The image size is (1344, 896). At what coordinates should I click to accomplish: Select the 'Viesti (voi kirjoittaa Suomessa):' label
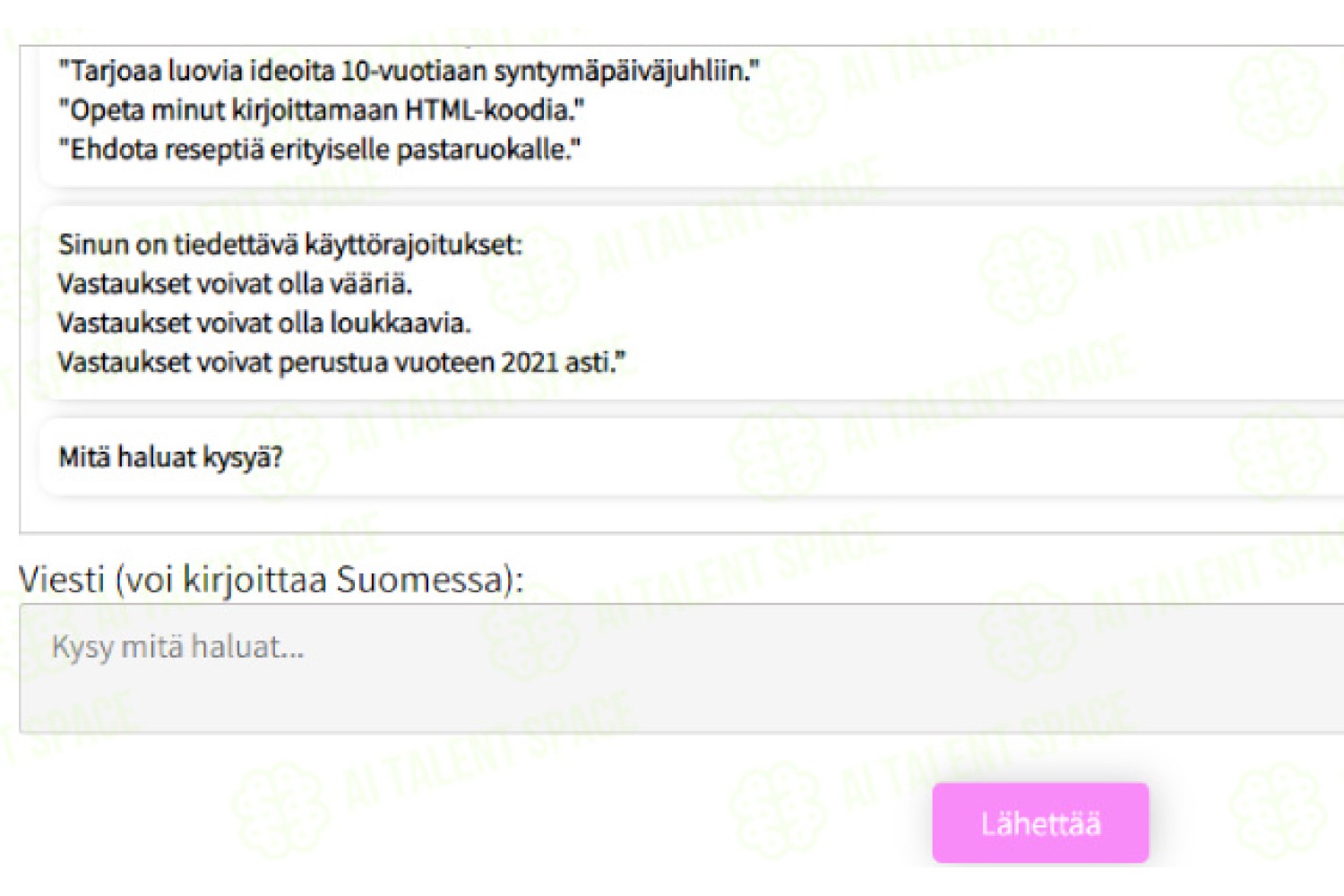coord(271,580)
